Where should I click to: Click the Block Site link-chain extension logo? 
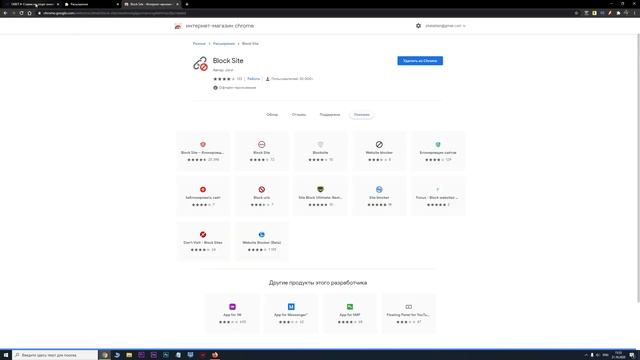pos(200,64)
